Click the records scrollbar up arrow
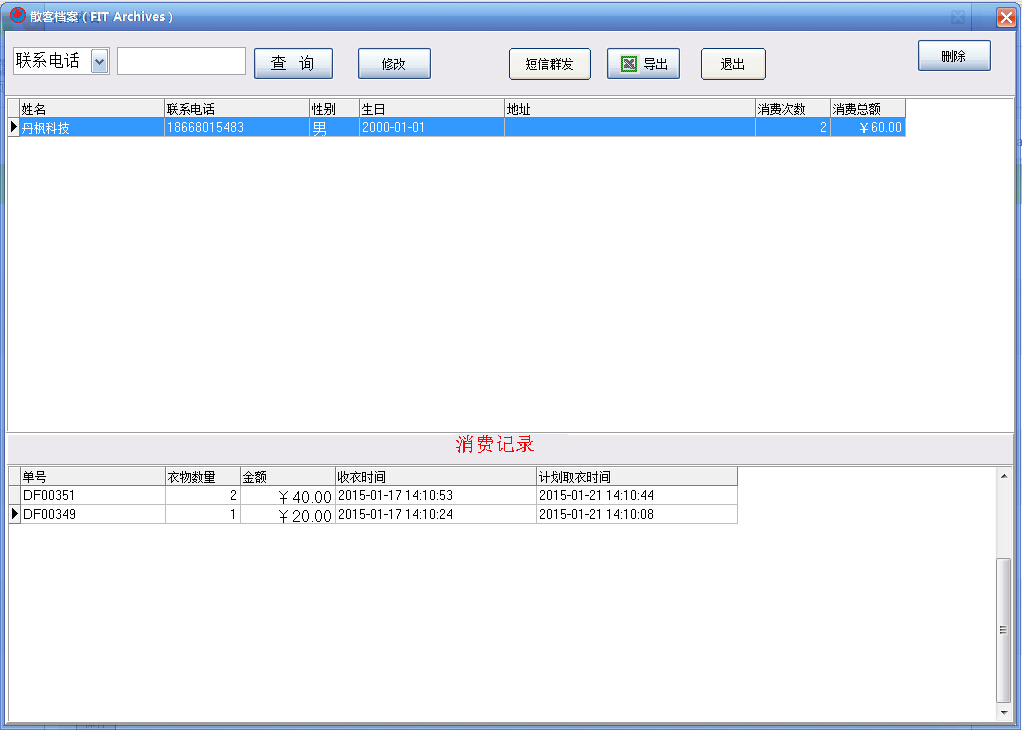The image size is (1022, 730). point(1004,476)
